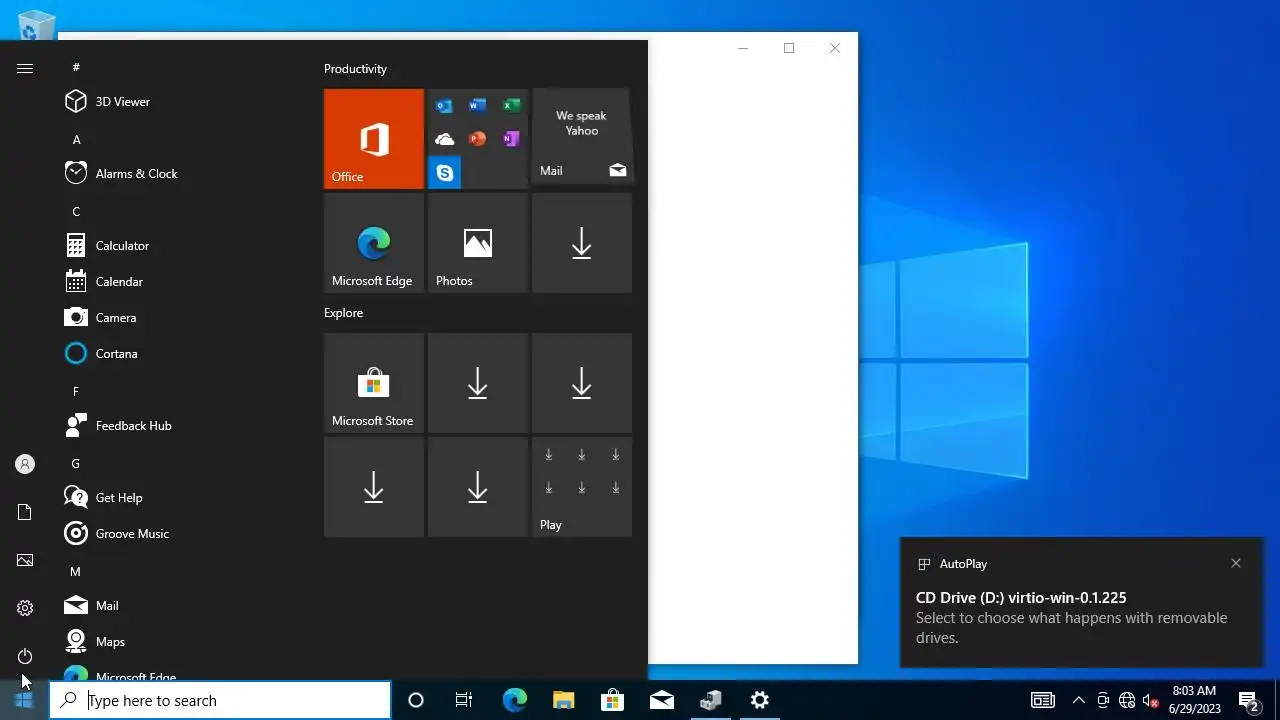Open Word icon in Office tile group
Viewport: 1280px width, 720px height.
coord(478,106)
